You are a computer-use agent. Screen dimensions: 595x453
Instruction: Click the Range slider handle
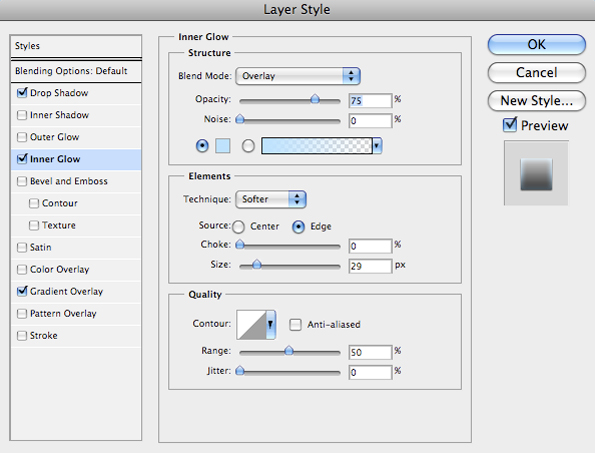click(289, 351)
